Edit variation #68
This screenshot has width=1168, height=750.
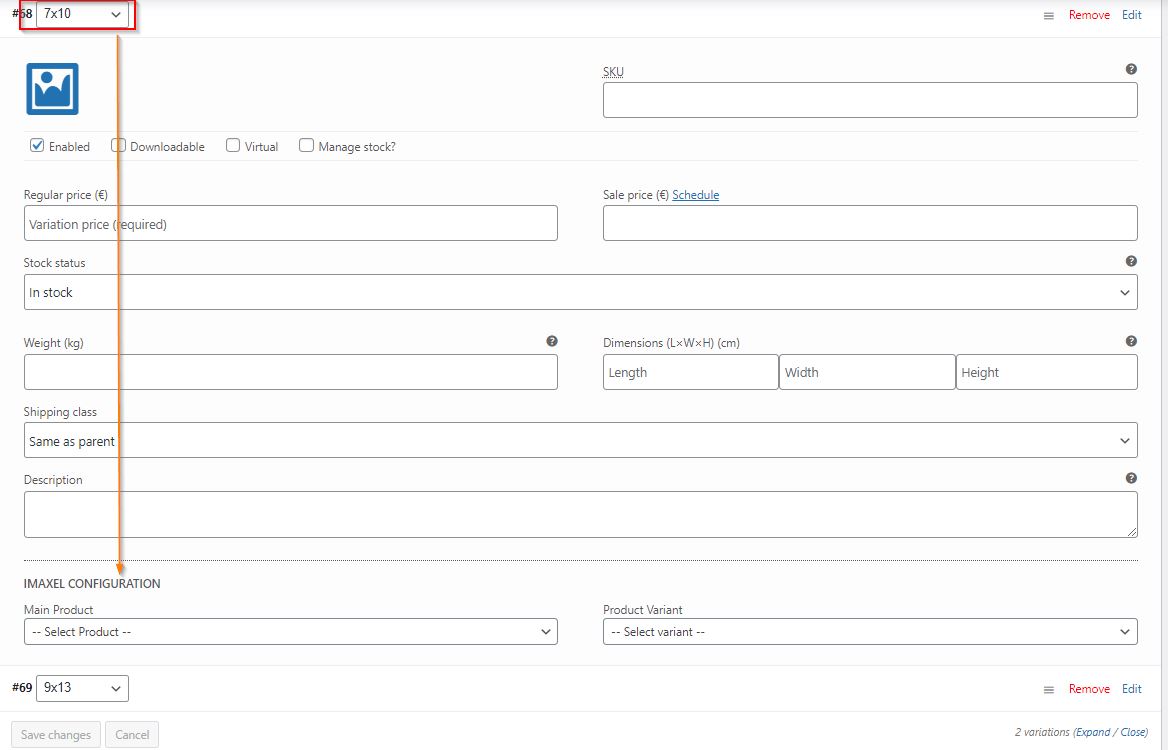coord(1132,15)
